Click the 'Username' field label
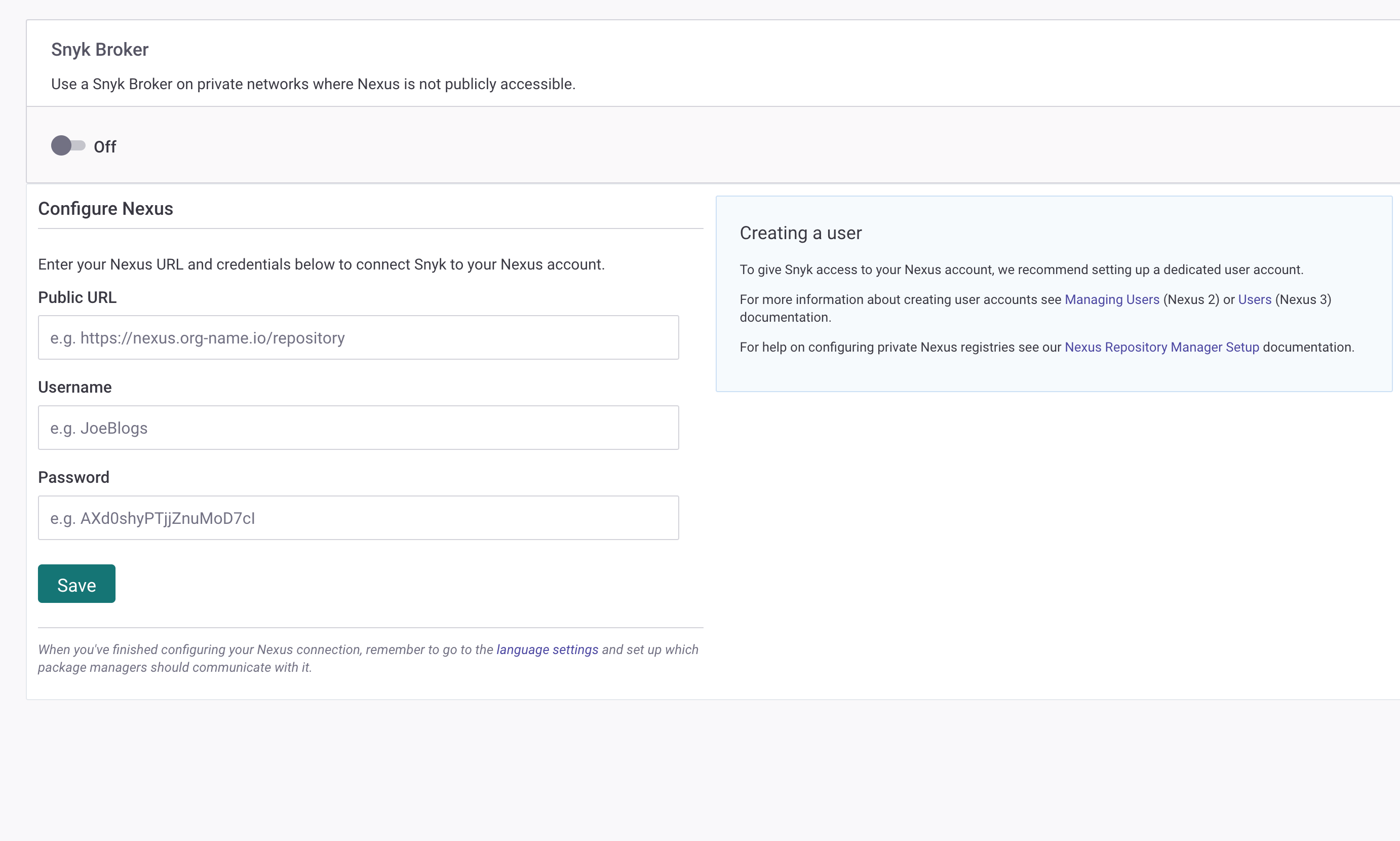The width and height of the screenshot is (1400, 841). pos(75,387)
